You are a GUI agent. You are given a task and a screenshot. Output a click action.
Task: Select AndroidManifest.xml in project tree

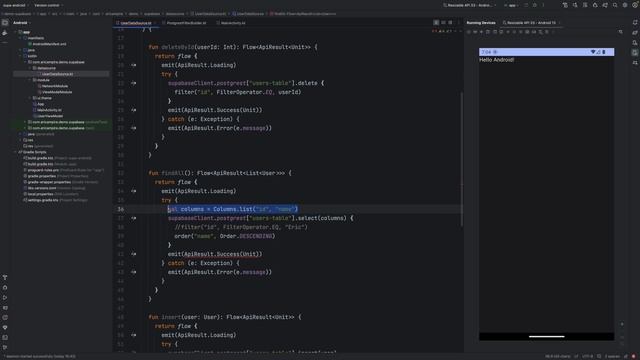(49, 44)
